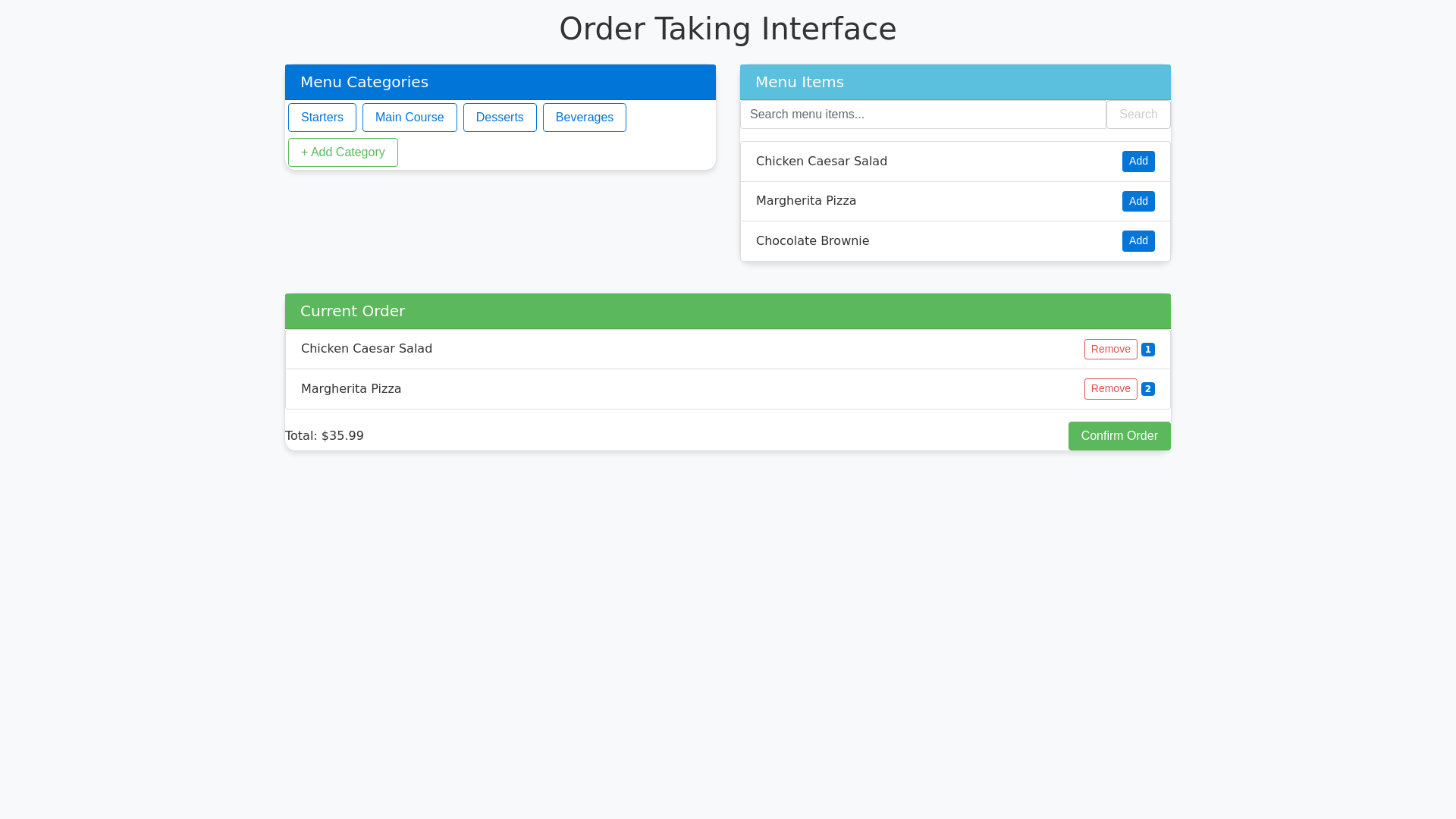Click the Menu Categories panel header
1456x819 pixels.
tap(500, 82)
